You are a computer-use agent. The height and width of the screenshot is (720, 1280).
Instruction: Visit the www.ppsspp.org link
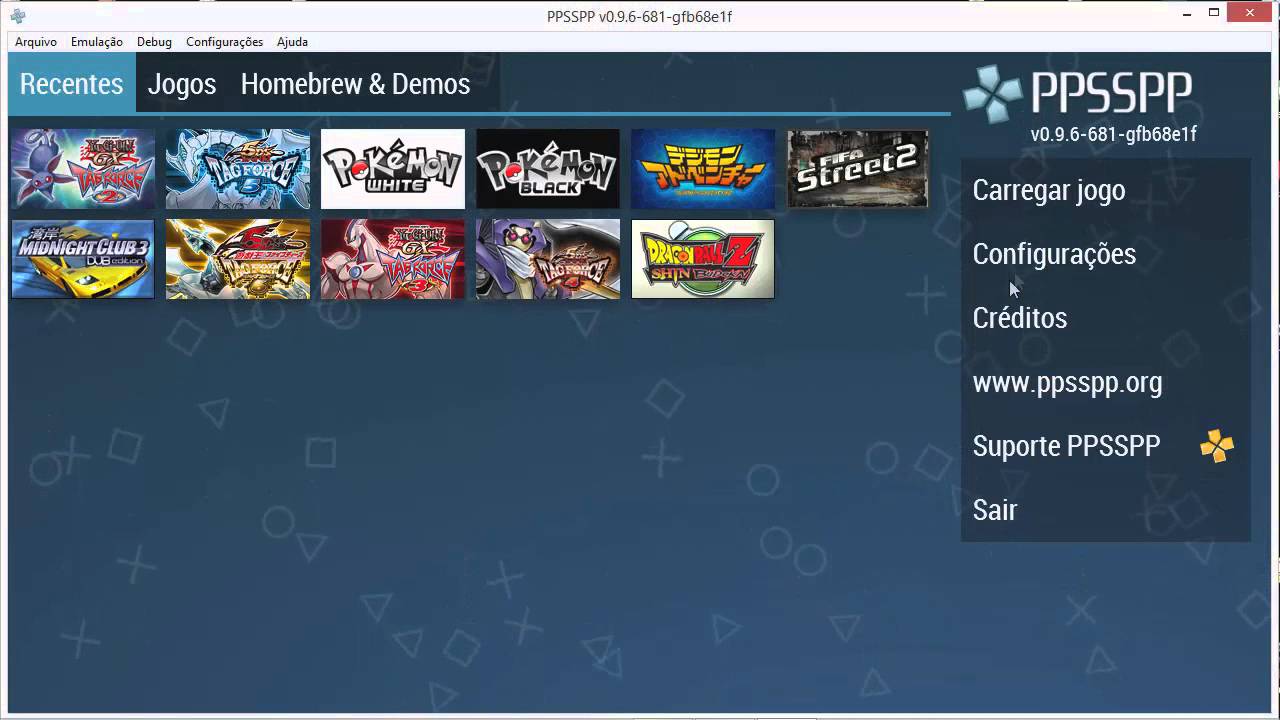pyautogui.click(x=1106, y=382)
